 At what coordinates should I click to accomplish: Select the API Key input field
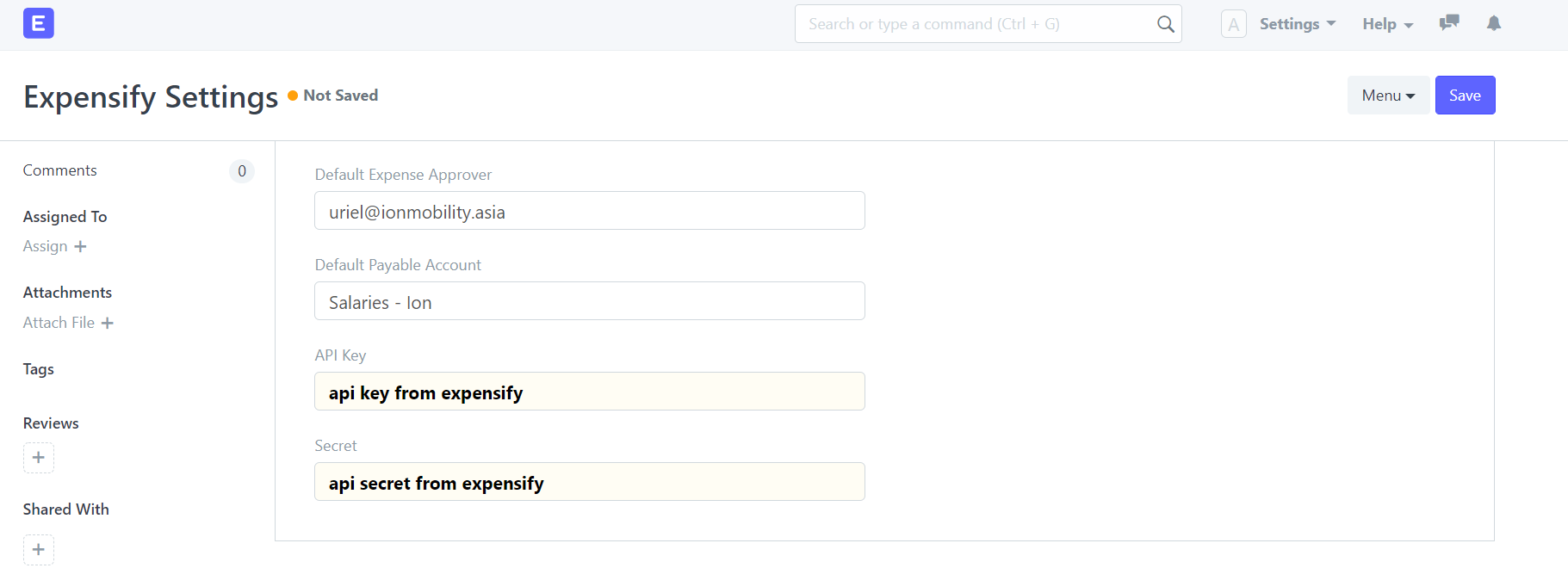pyautogui.click(x=589, y=392)
